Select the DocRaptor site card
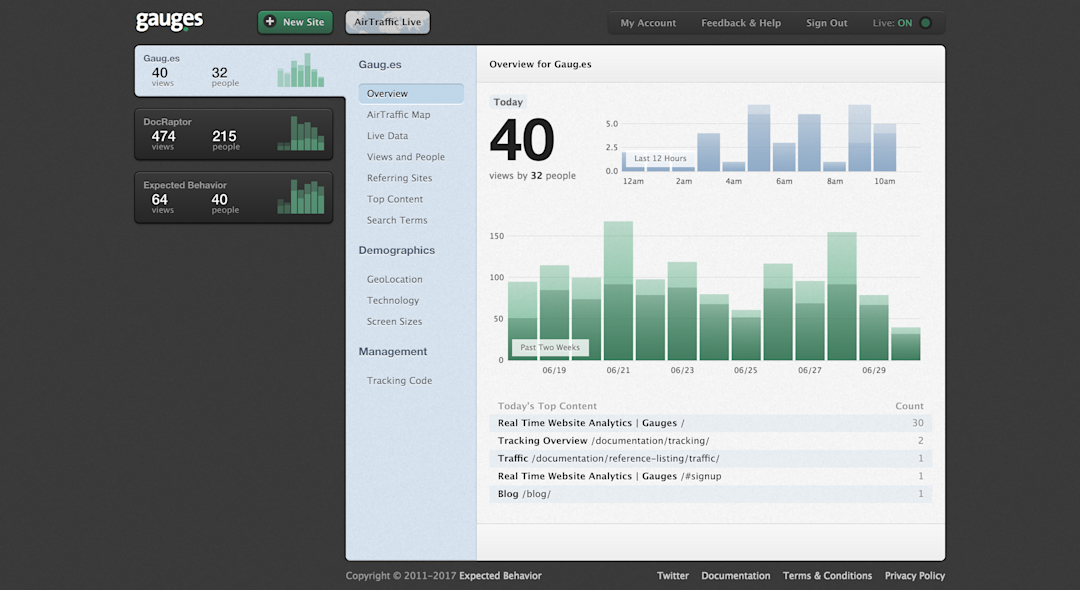 click(233, 134)
